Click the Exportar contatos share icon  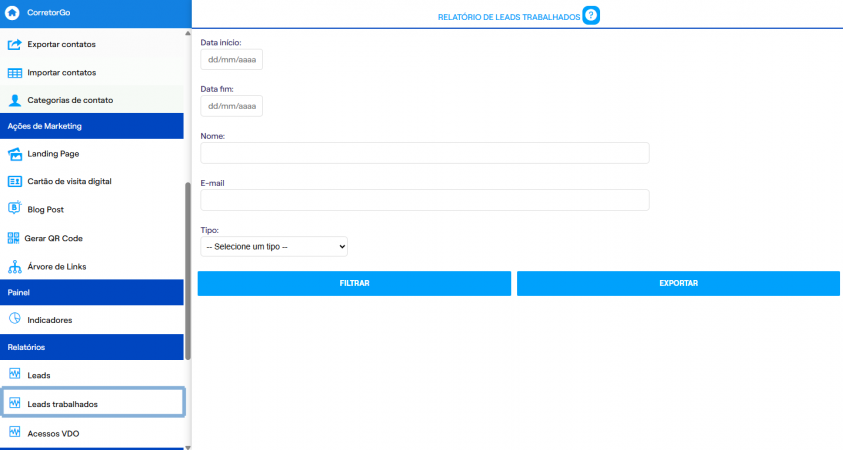point(15,44)
